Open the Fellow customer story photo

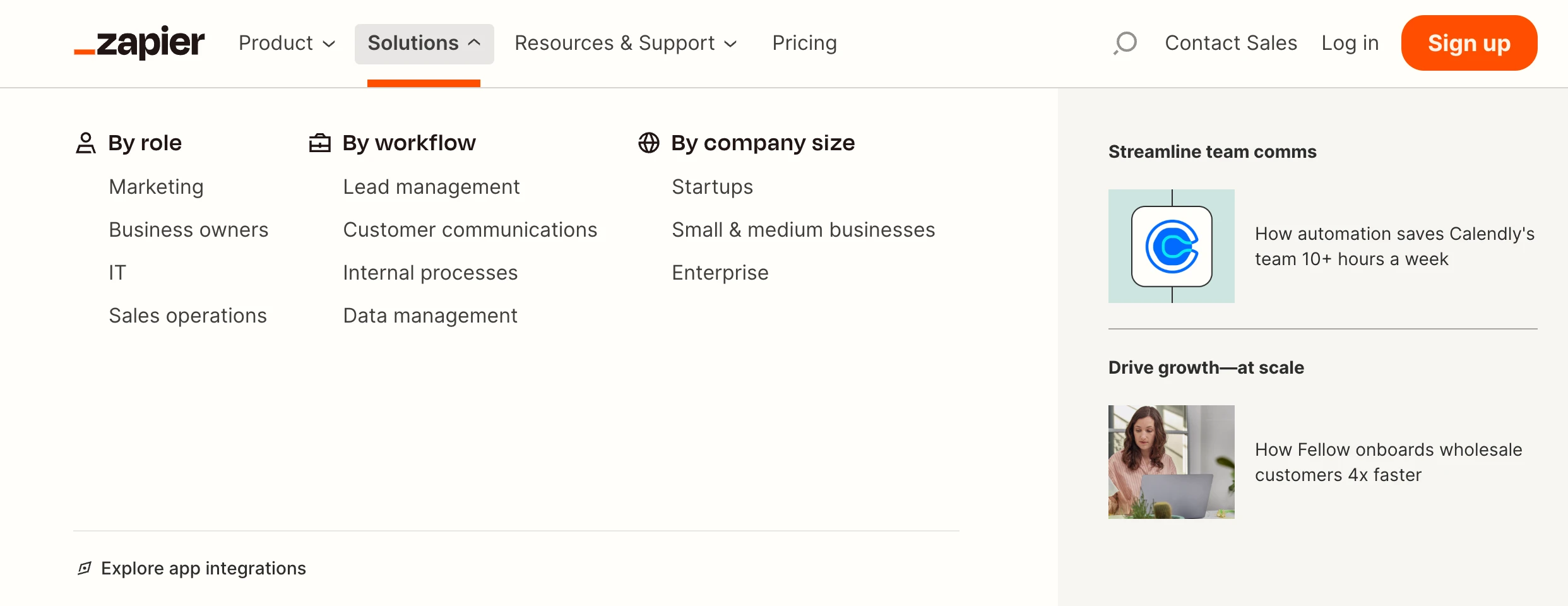(1172, 462)
